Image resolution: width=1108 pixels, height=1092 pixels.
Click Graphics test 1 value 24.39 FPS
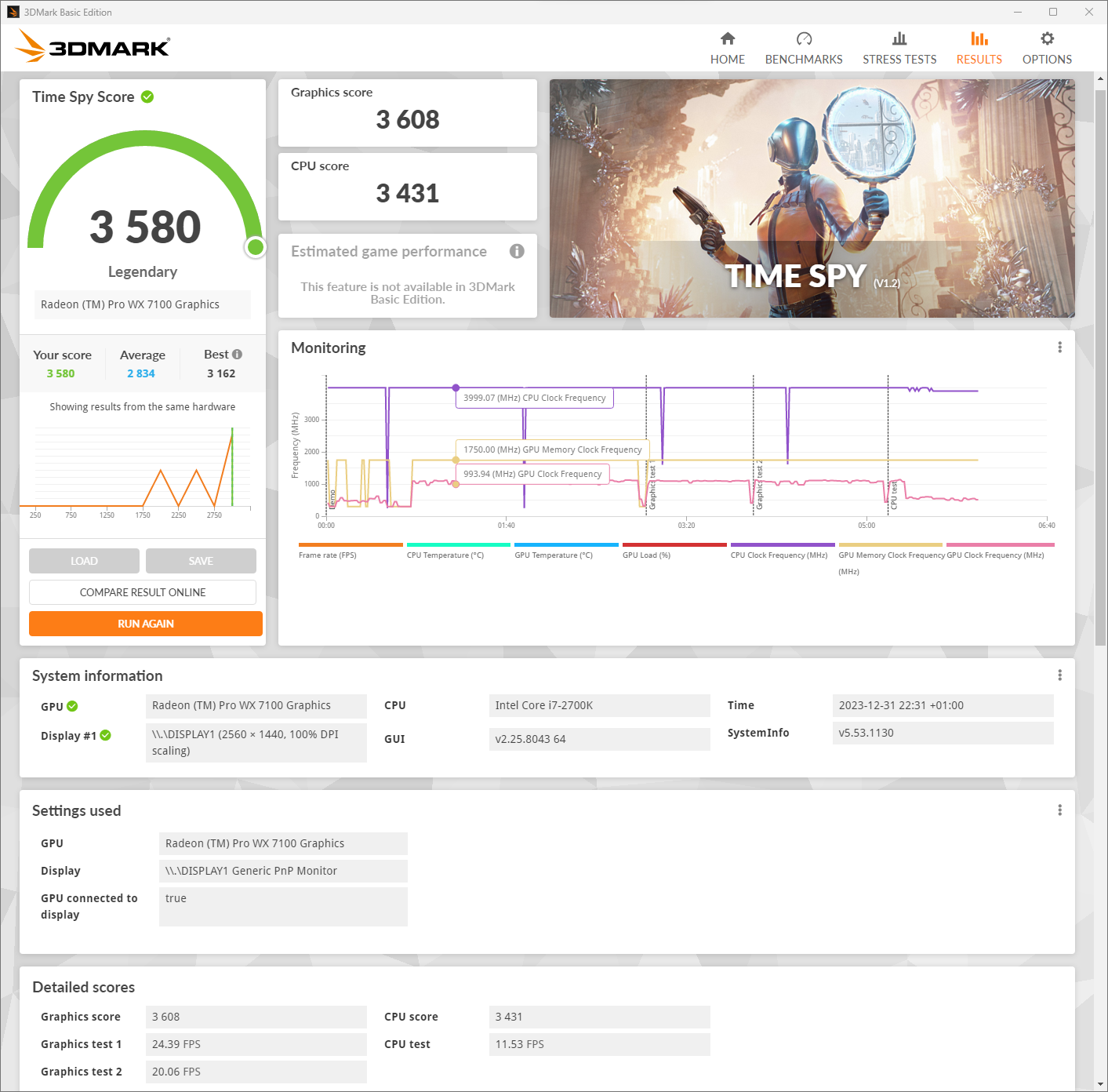click(256, 1044)
